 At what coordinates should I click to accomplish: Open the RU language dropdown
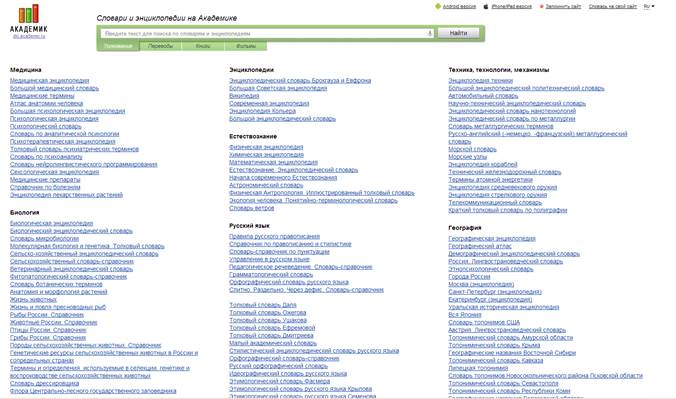(x=649, y=6)
